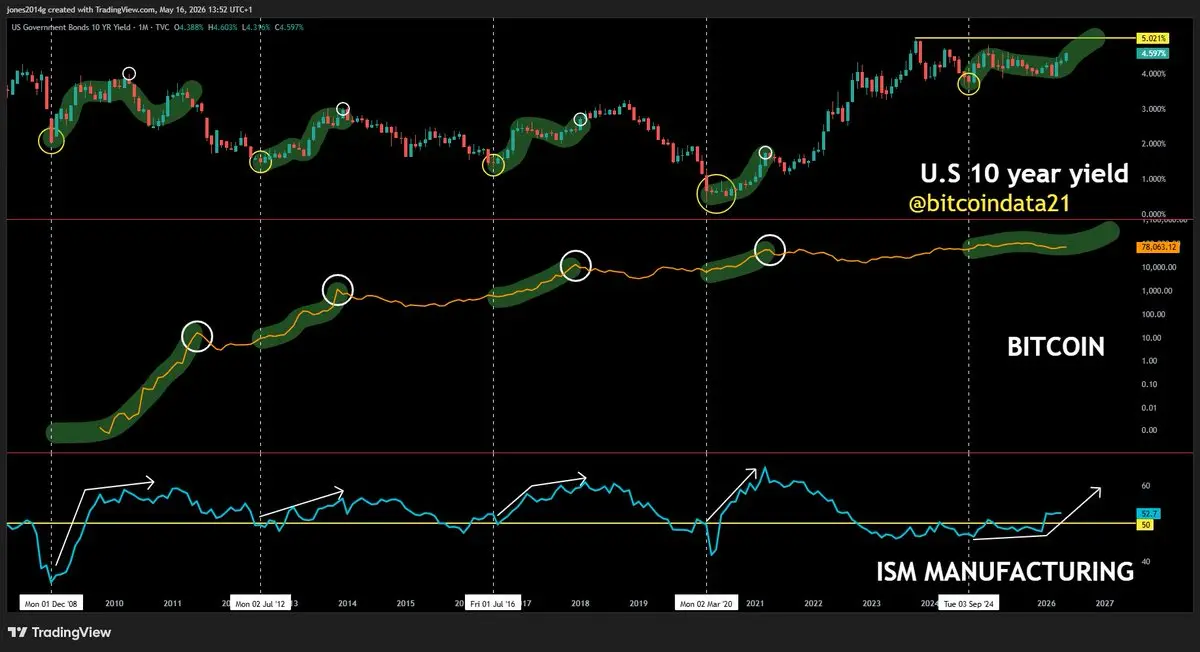Click the 52.7 ISM value label
The width and height of the screenshot is (1200, 652).
coord(1148,512)
